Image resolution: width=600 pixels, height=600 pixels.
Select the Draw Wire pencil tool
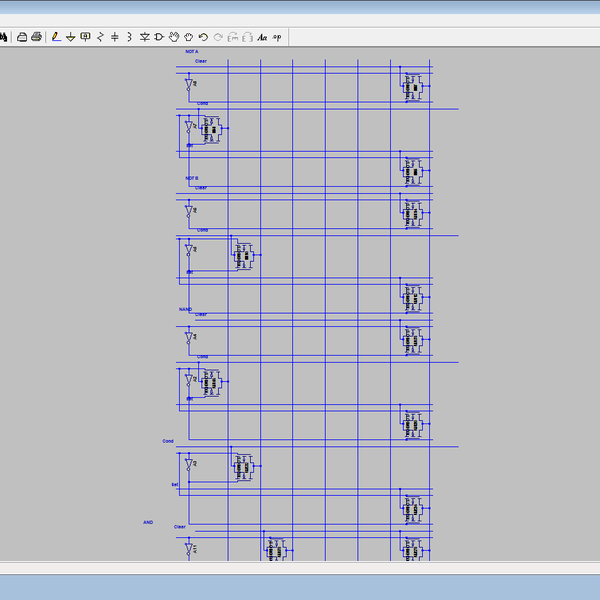[x=56, y=37]
